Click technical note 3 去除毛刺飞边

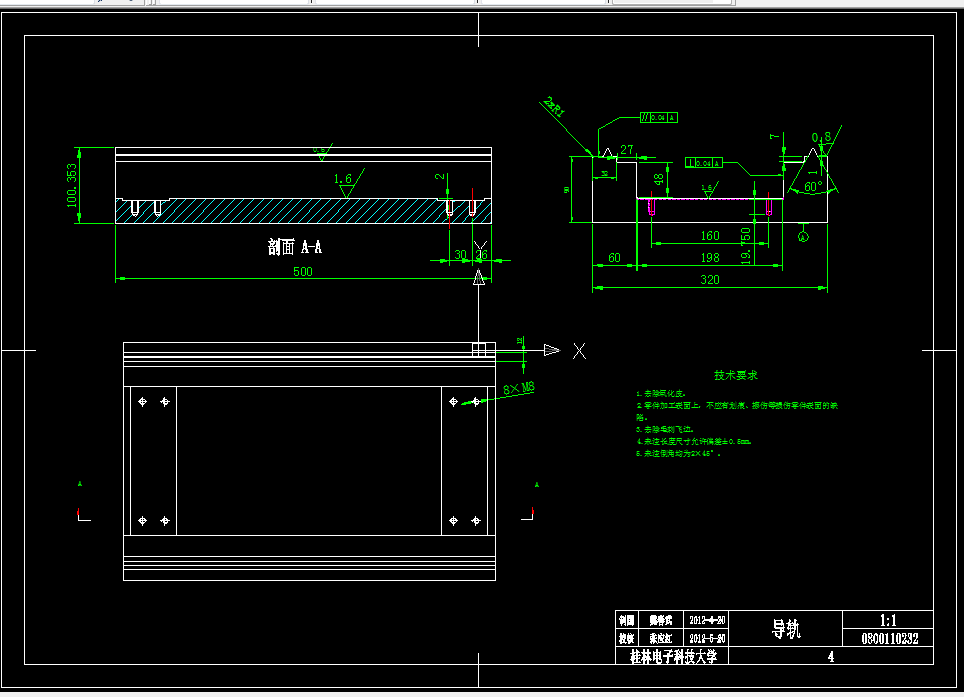click(665, 430)
